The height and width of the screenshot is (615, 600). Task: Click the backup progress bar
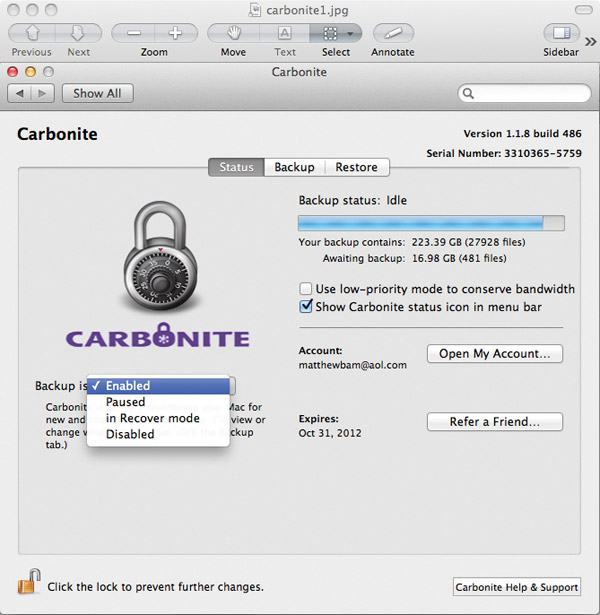431,223
